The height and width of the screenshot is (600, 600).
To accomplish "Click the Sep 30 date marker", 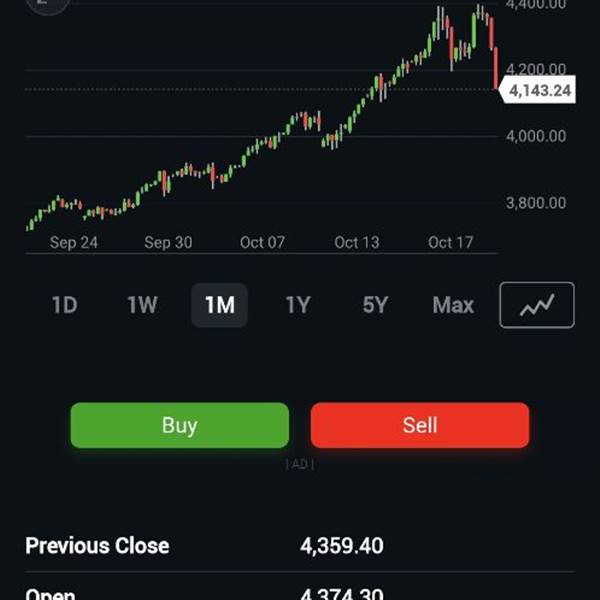I will (x=168, y=242).
